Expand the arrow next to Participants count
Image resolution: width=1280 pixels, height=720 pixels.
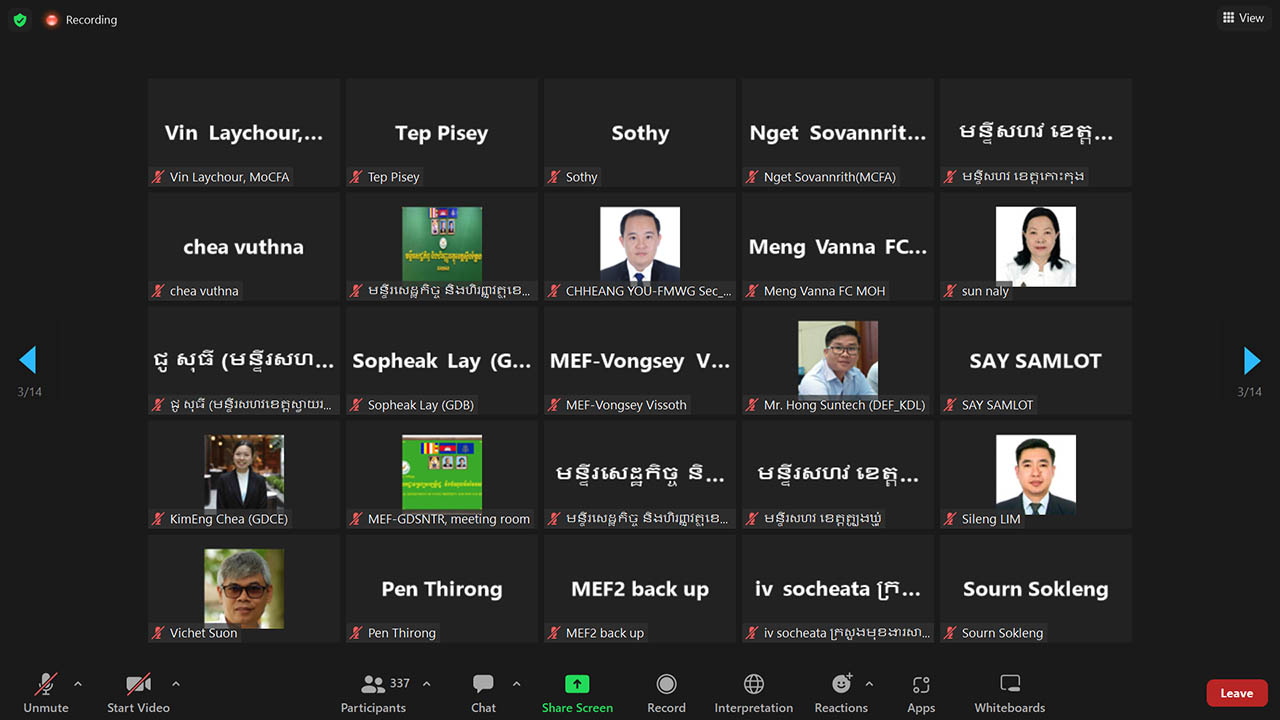426,684
